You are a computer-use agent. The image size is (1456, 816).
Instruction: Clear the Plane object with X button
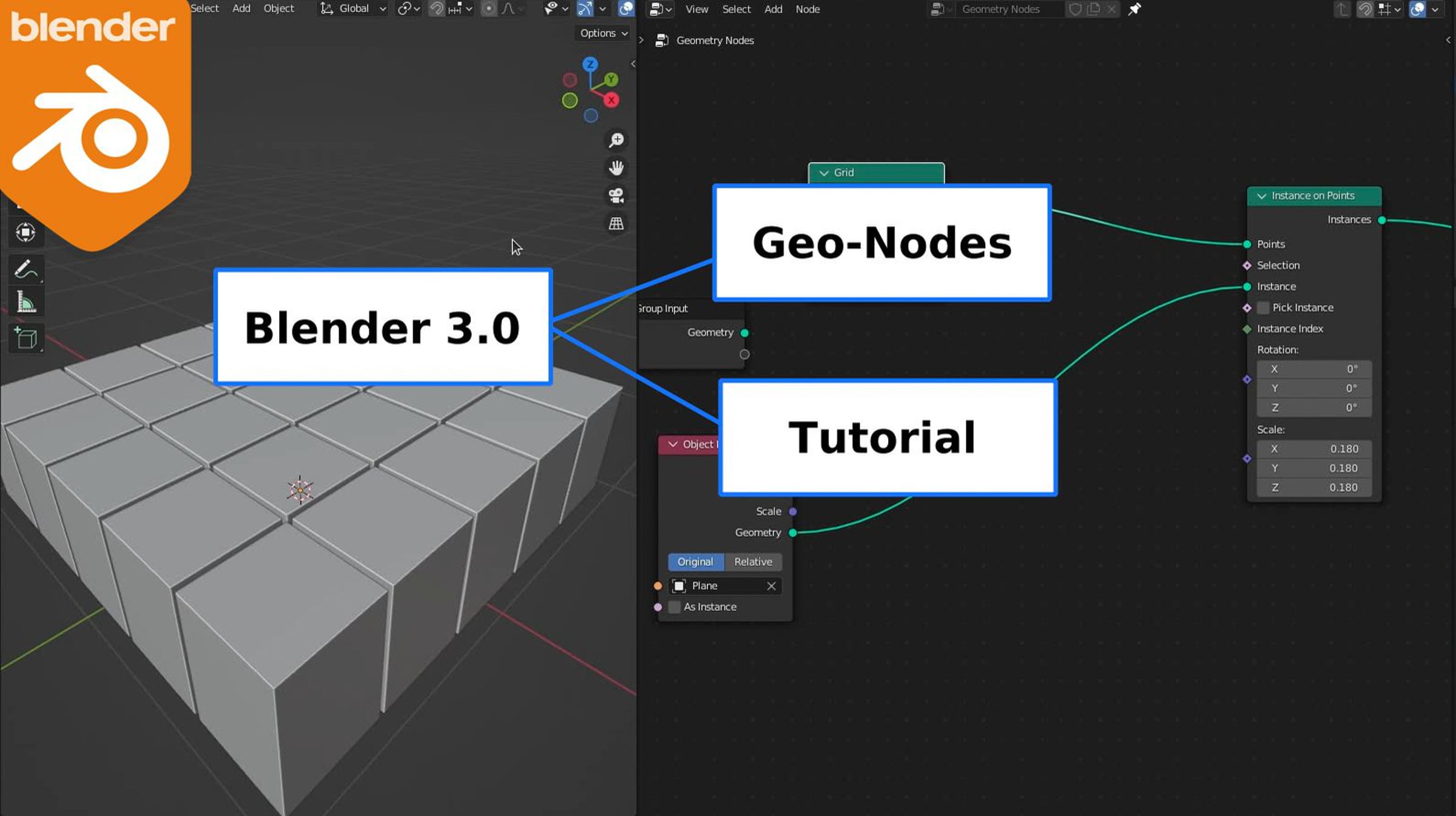[x=771, y=586]
